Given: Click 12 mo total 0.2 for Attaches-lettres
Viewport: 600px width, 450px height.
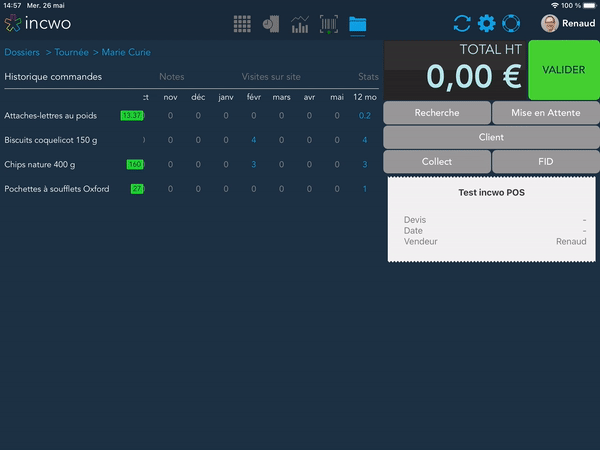Looking at the screenshot, I should (365, 116).
